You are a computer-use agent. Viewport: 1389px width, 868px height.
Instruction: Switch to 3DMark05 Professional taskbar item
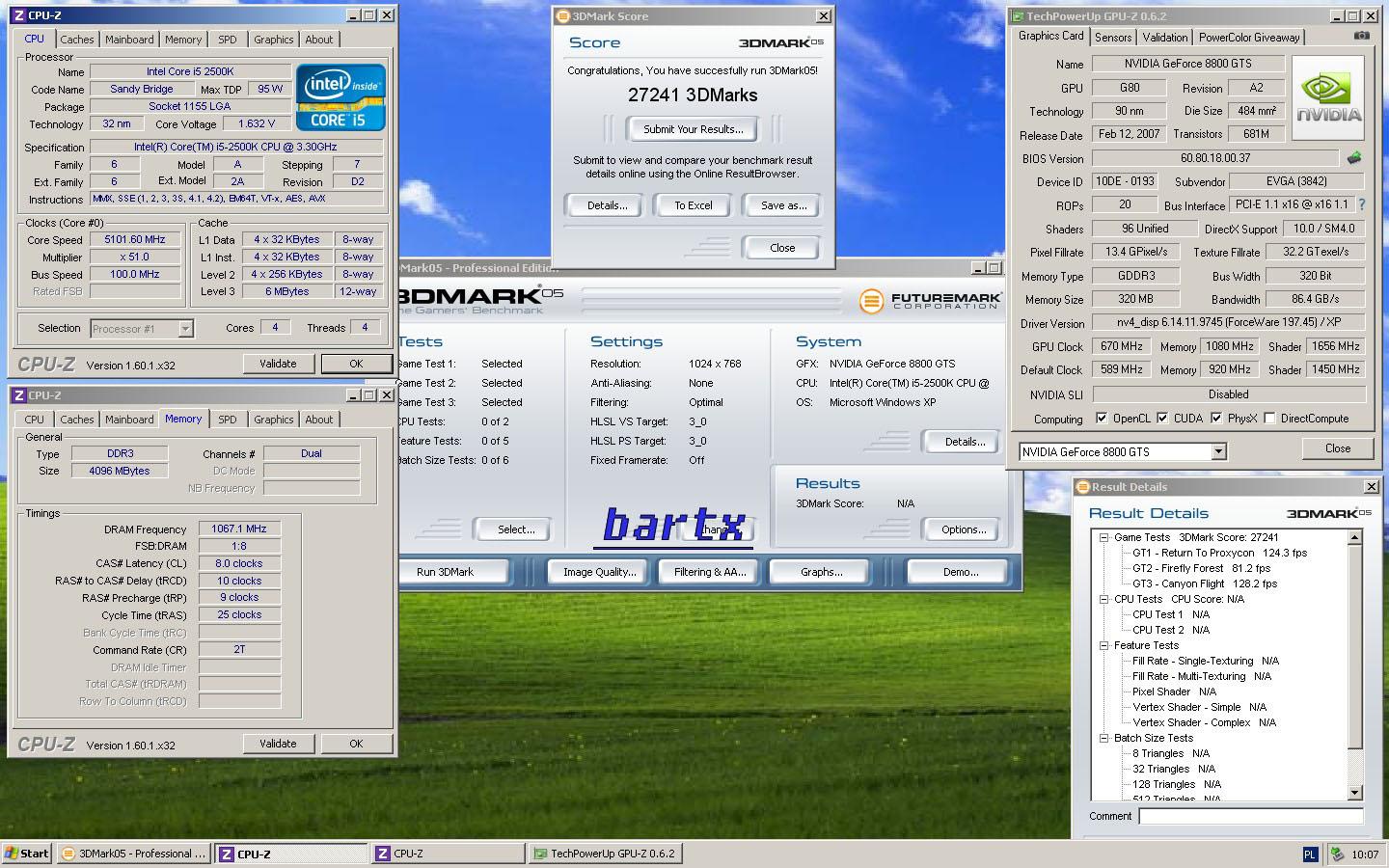click(134, 854)
